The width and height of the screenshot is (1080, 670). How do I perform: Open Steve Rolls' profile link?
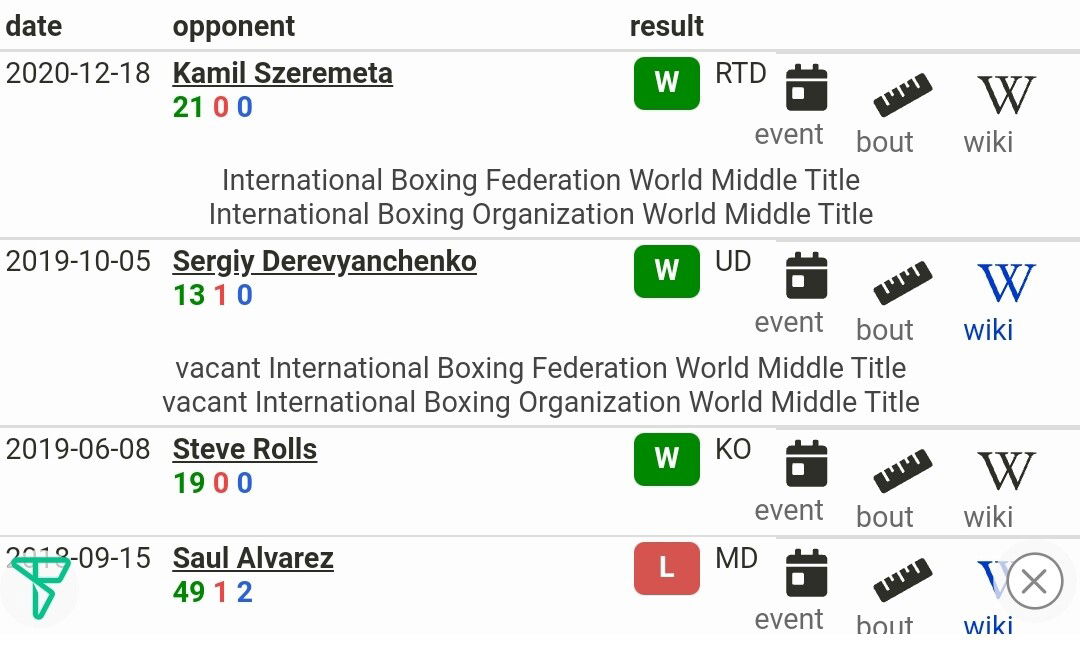pos(245,449)
